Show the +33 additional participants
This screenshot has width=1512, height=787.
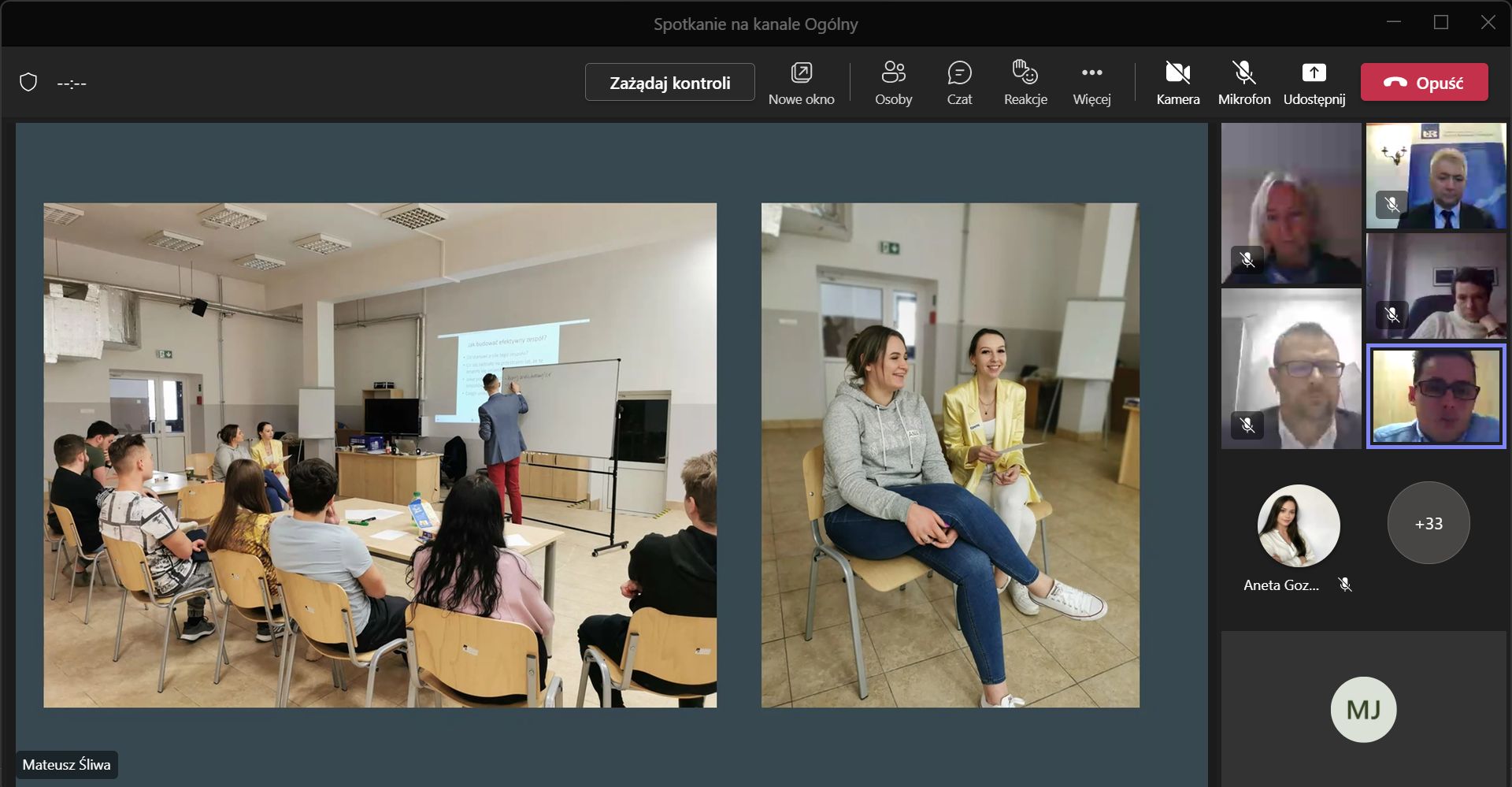tap(1428, 523)
